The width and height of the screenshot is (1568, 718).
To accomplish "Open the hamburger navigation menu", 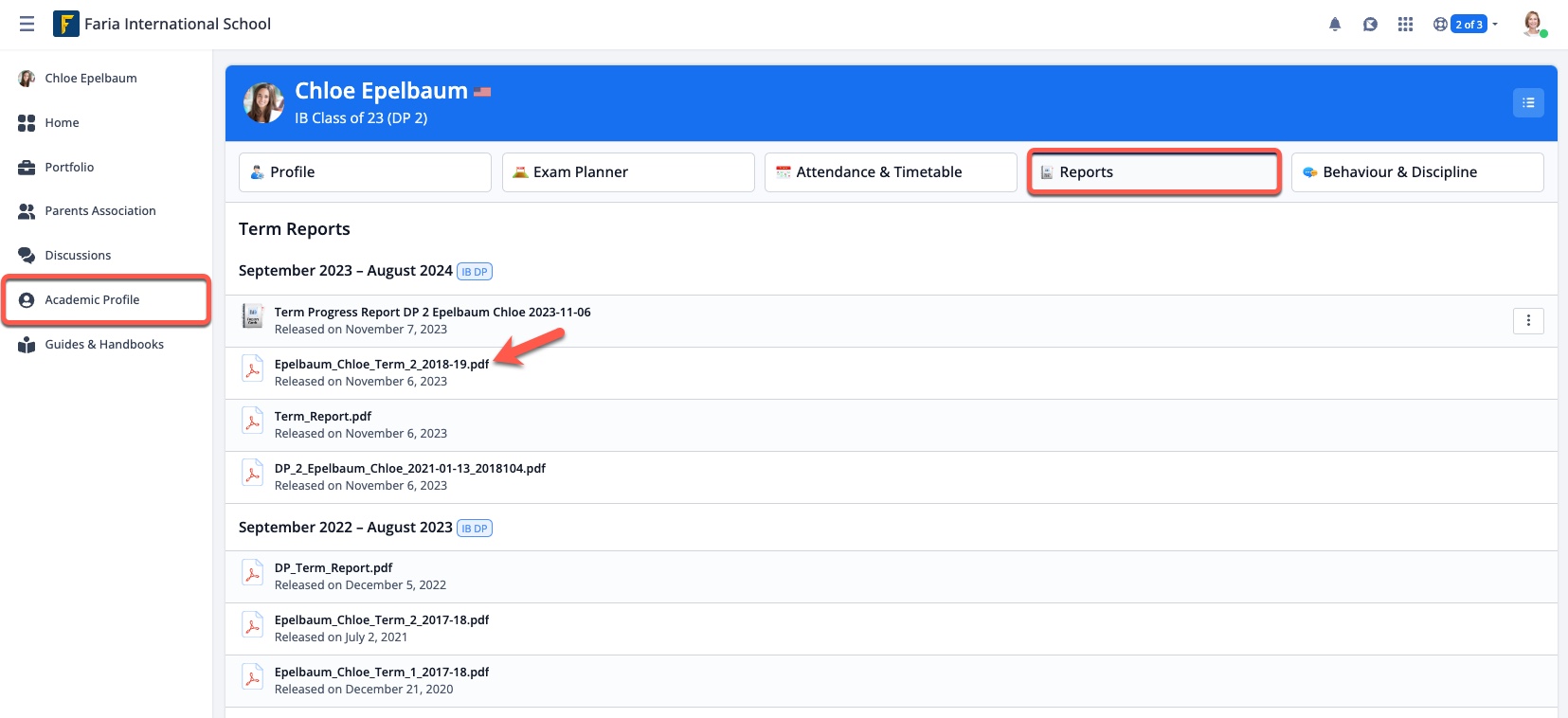I will [27, 24].
